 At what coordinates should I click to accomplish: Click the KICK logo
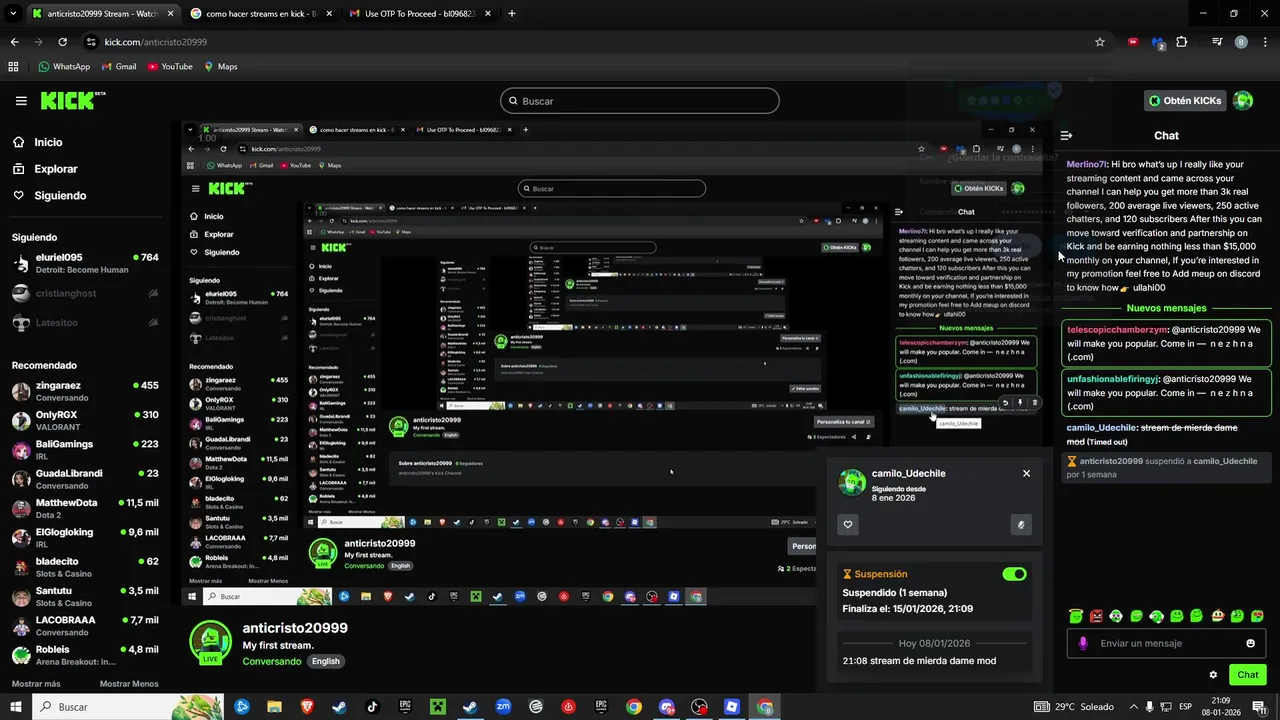72,101
